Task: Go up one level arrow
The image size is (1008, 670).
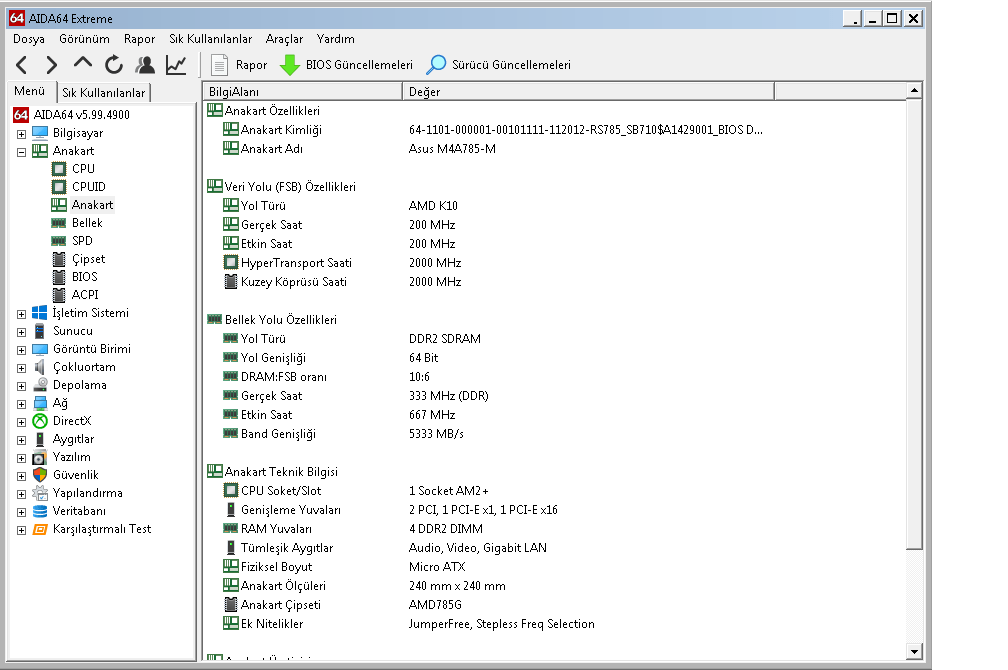Action: [83, 64]
